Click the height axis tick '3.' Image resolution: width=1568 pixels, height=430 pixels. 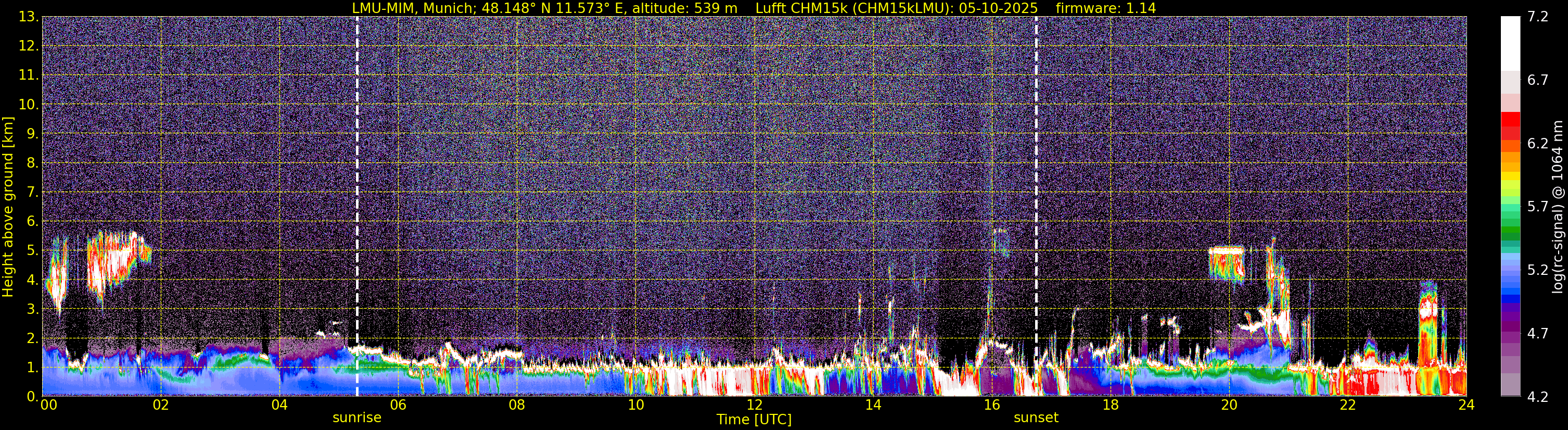point(33,309)
